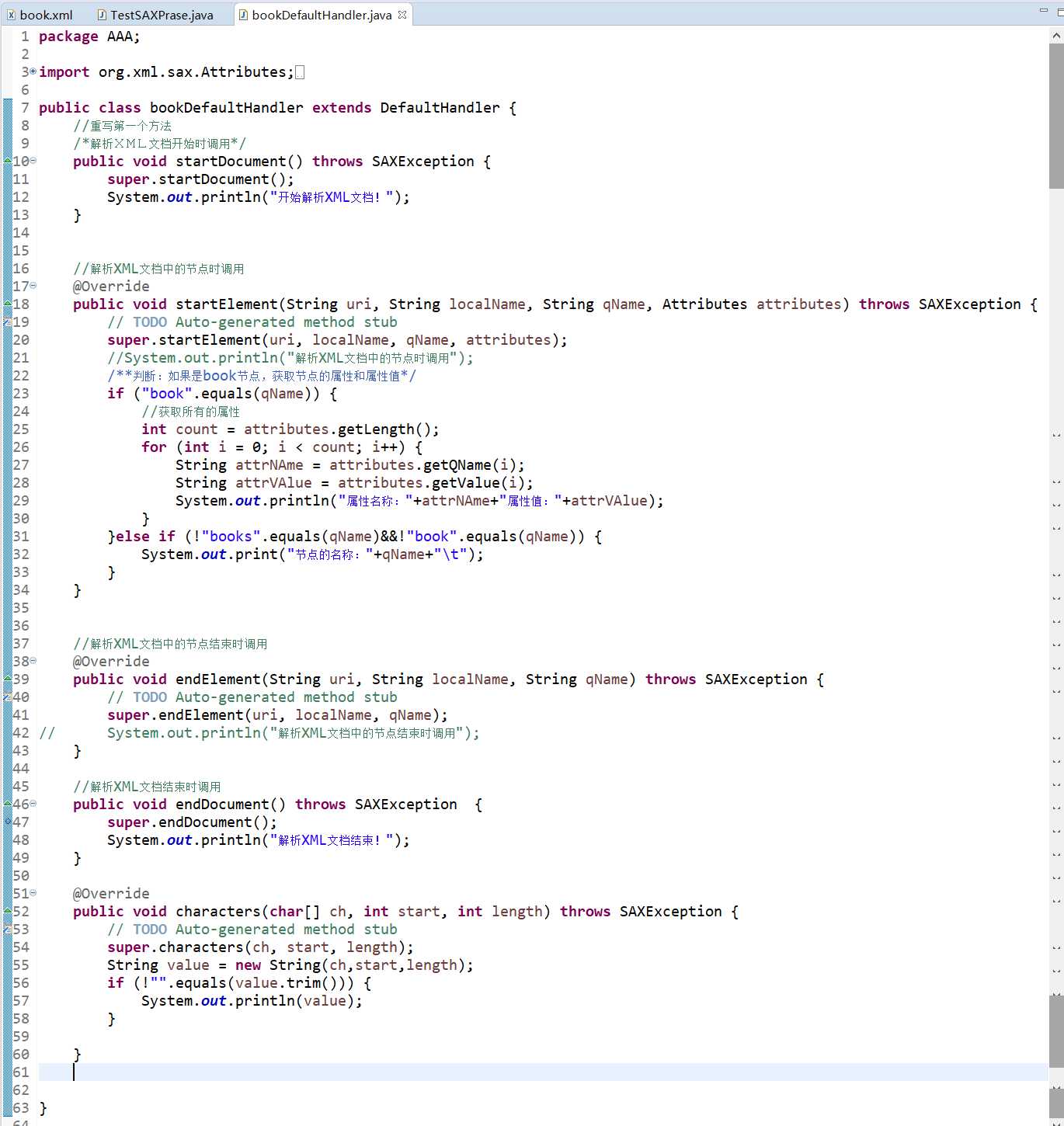
Task: Collapse startDocument method at line 10
Action: click(33, 161)
